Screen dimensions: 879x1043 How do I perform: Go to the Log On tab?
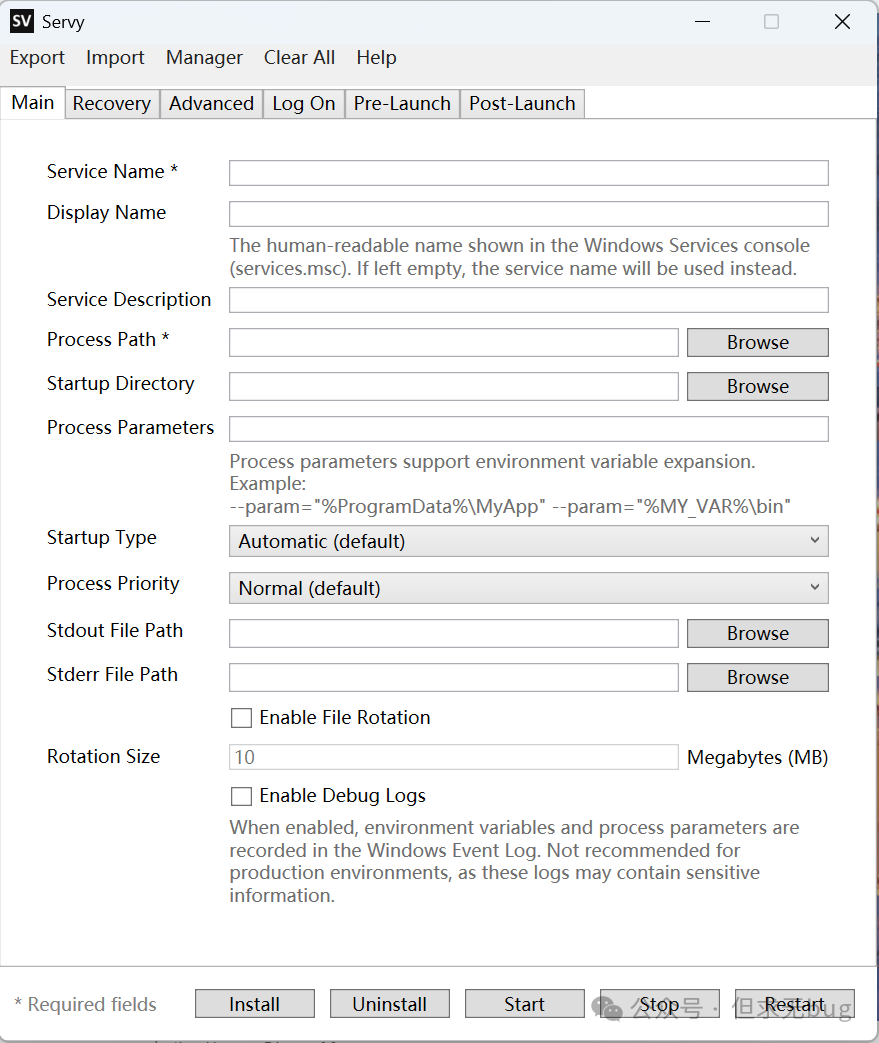tap(304, 104)
